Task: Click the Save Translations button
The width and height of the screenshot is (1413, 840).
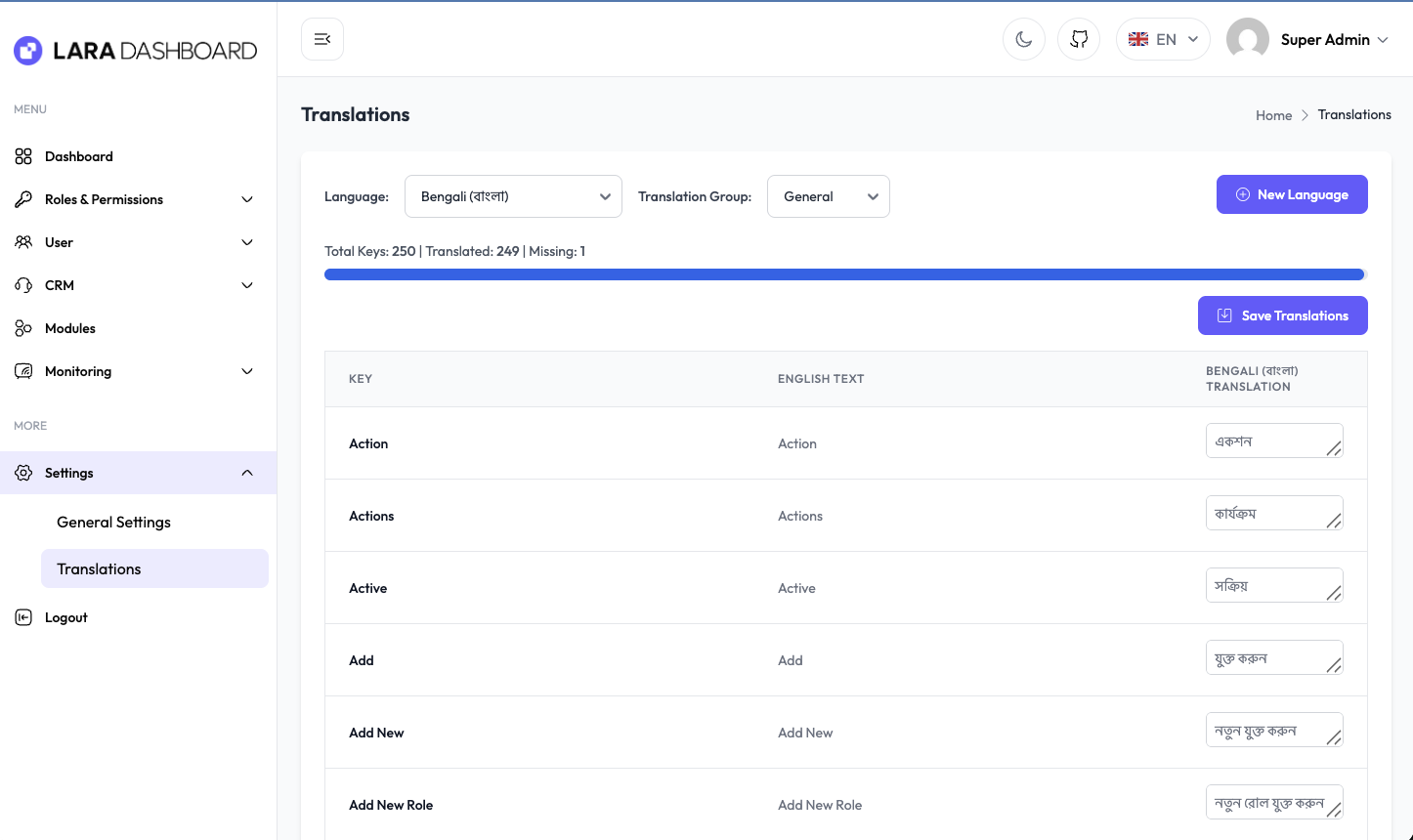Action: click(x=1282, y=315)
